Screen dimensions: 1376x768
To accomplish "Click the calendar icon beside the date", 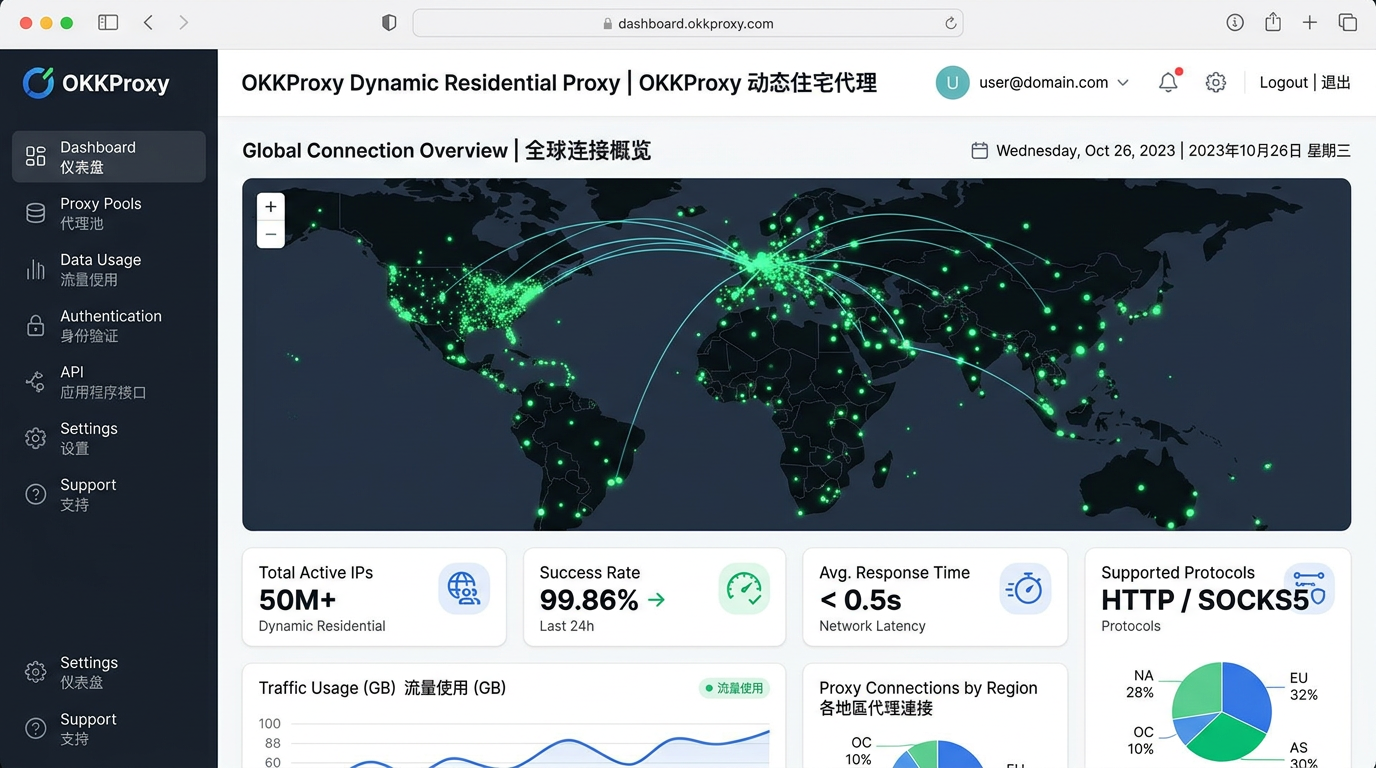I will [979, 149].
